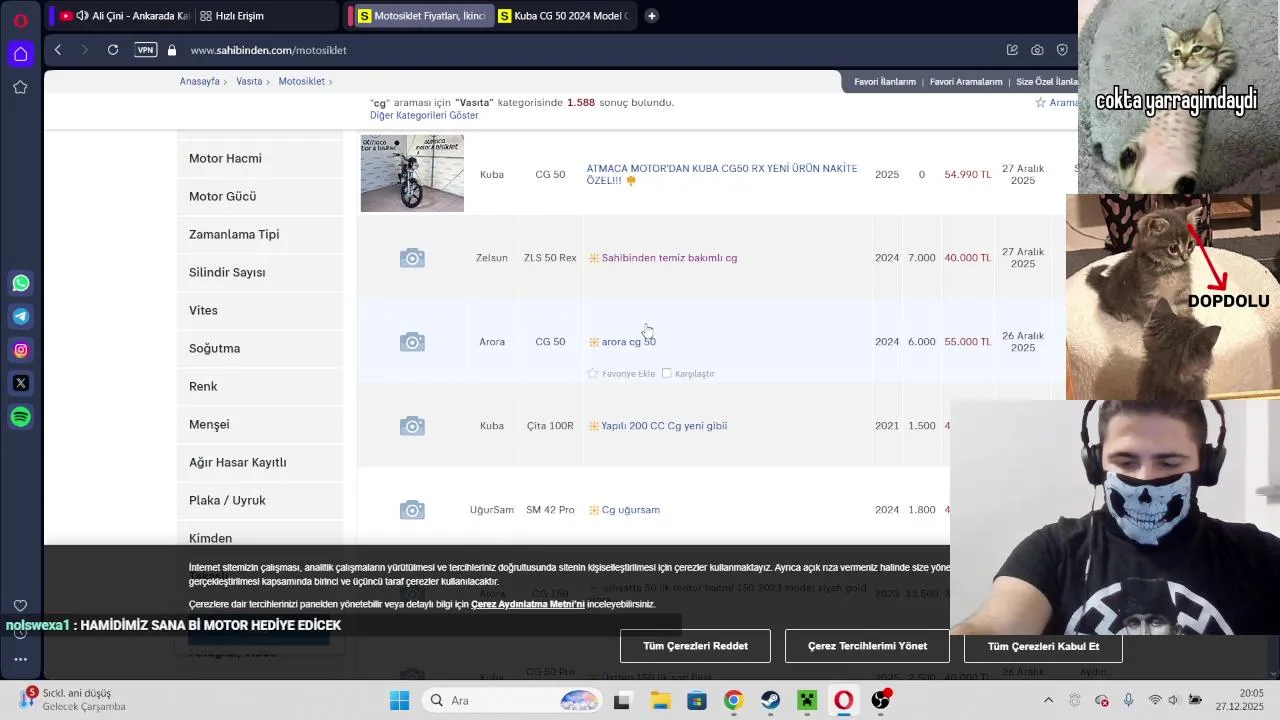Open Sahibinden temiz bakımlı cg listing
The image size is (1280, 720).
669,258
